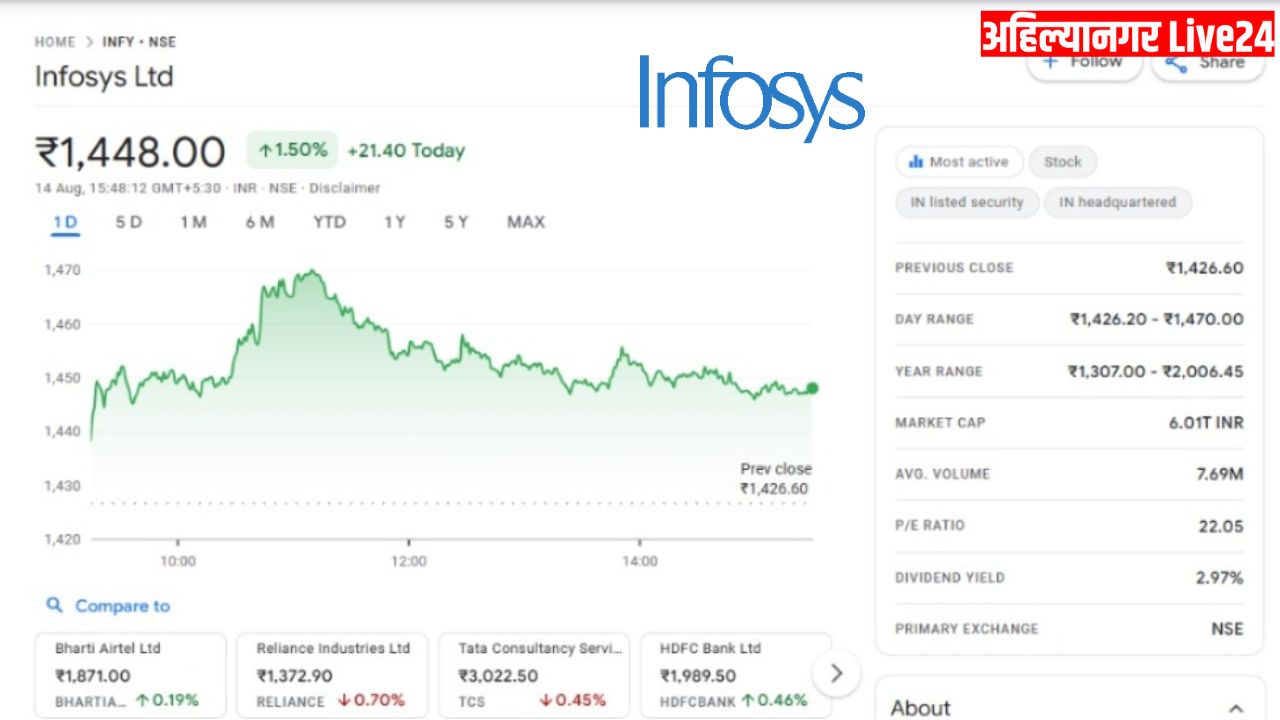
Task: Click the Infosys Ltd title
Action: pos(104,77)
